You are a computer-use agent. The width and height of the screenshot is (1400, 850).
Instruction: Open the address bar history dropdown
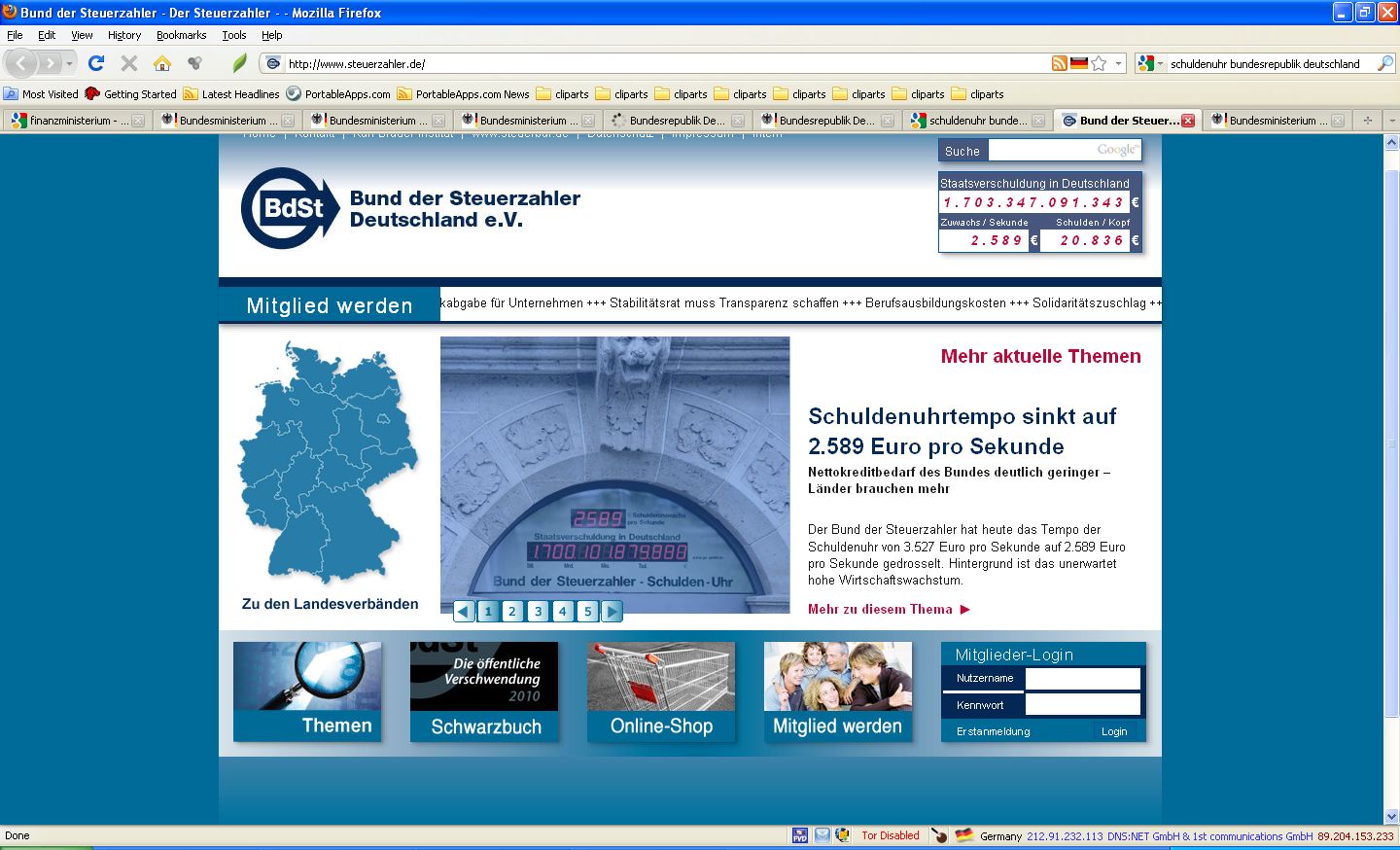(x=1118, y=64)
